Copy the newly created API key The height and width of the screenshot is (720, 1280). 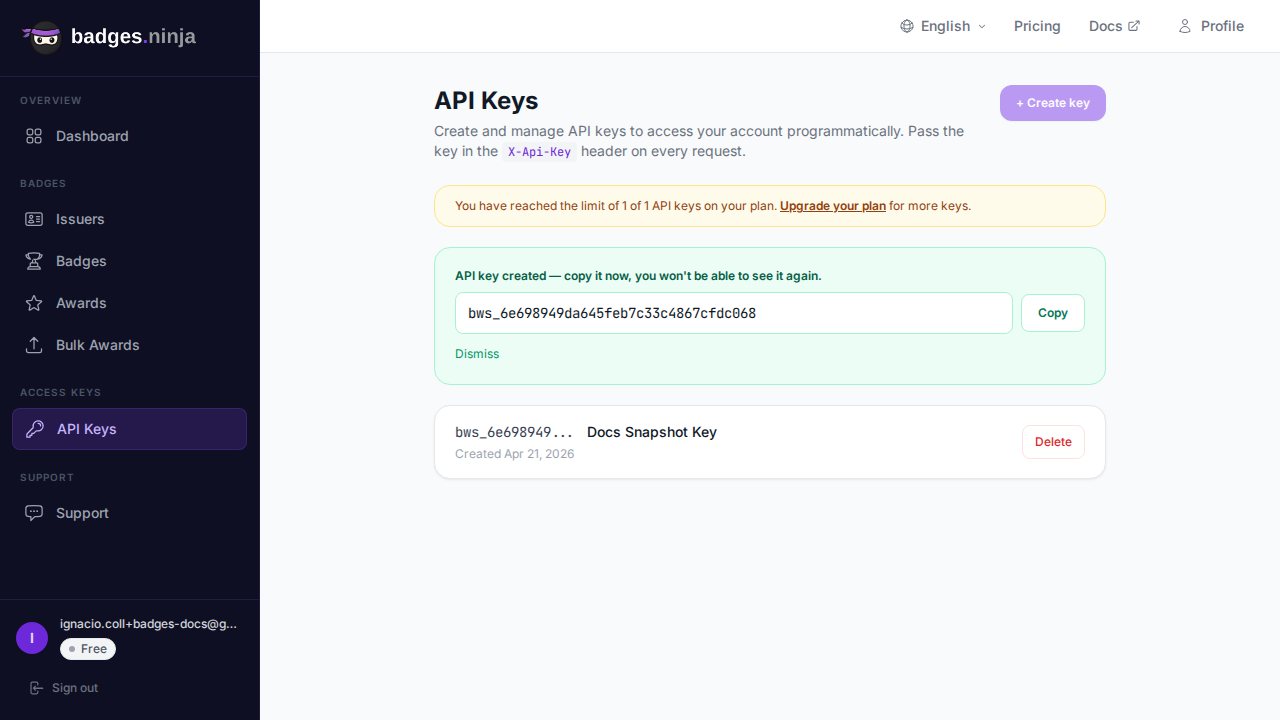(1052, 313)
